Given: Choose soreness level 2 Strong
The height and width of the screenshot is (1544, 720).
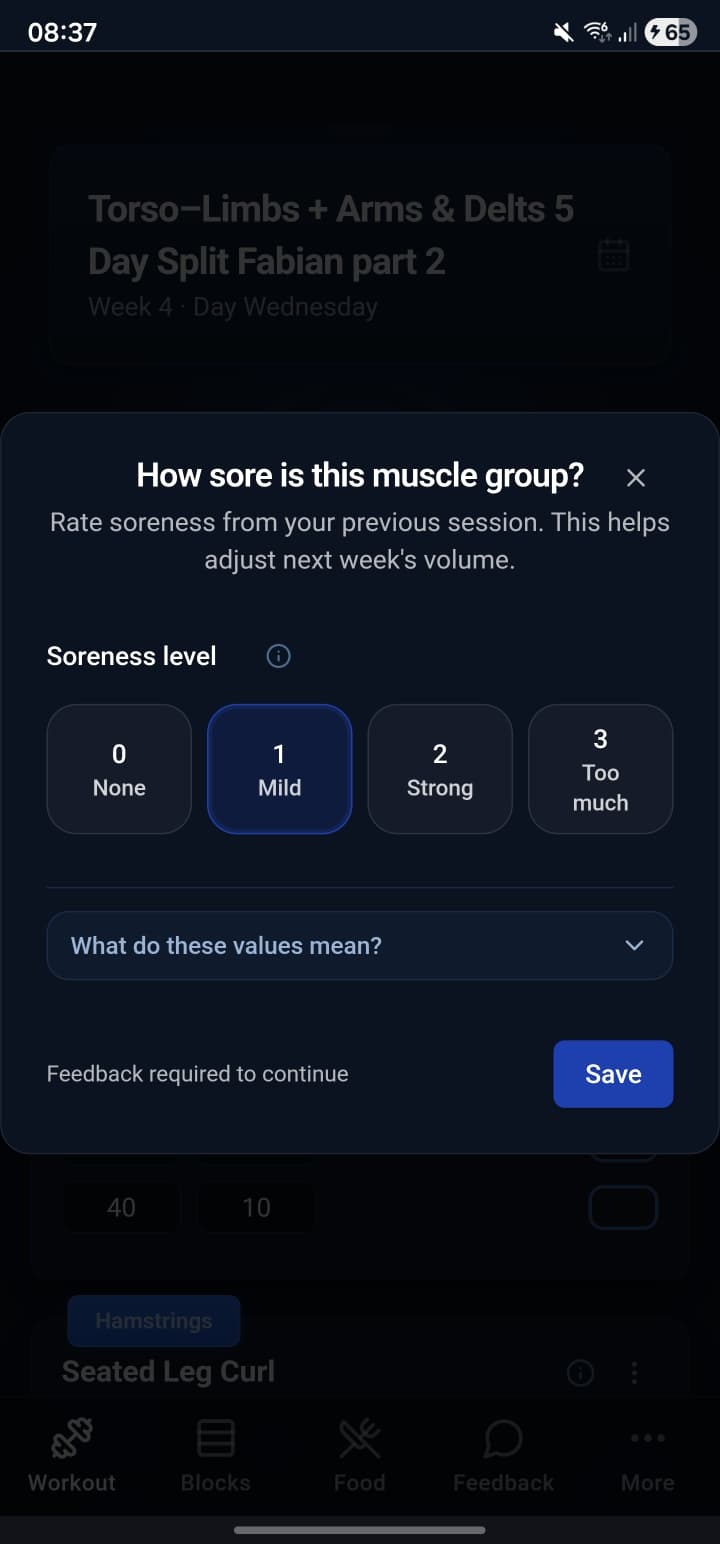Looking at the screenshot, I should (440, 768).
